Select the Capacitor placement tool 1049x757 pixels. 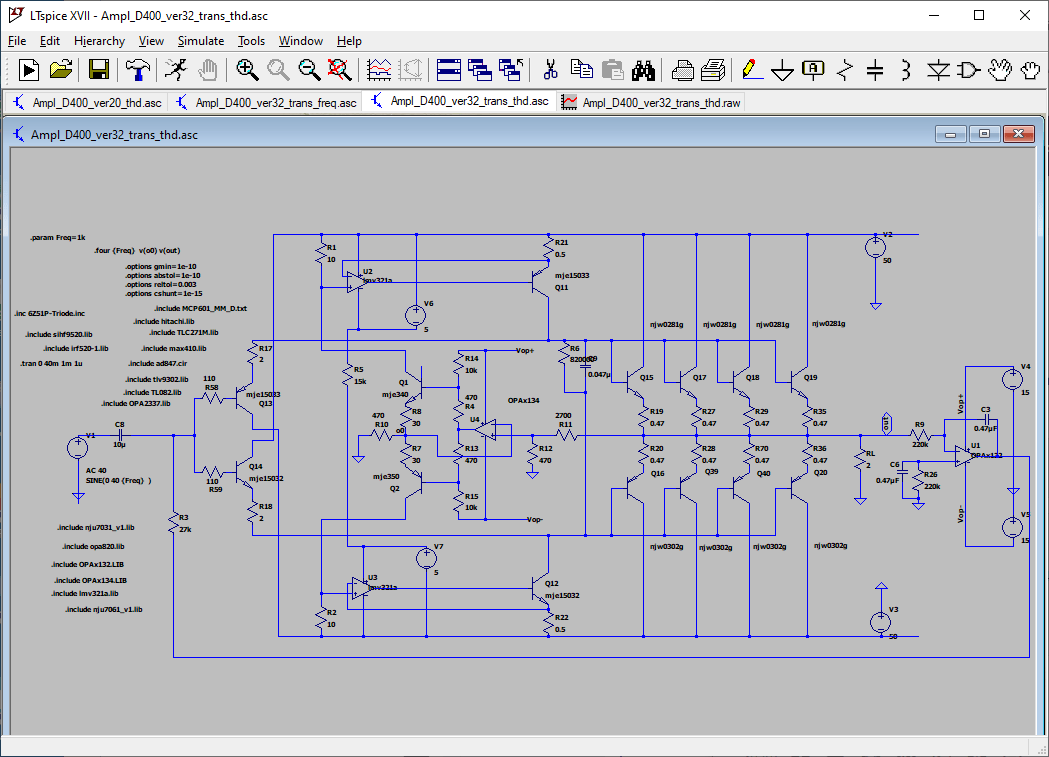(x=875, y=70)
